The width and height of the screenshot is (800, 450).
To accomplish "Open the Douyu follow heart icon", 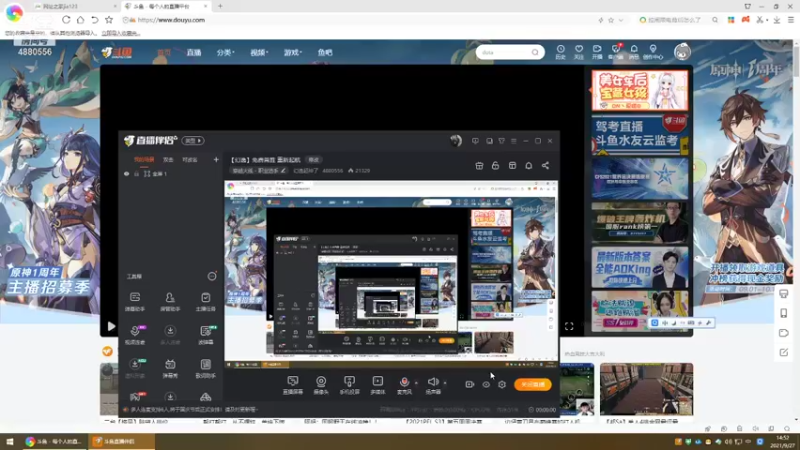I will click(x=579, y=52).
